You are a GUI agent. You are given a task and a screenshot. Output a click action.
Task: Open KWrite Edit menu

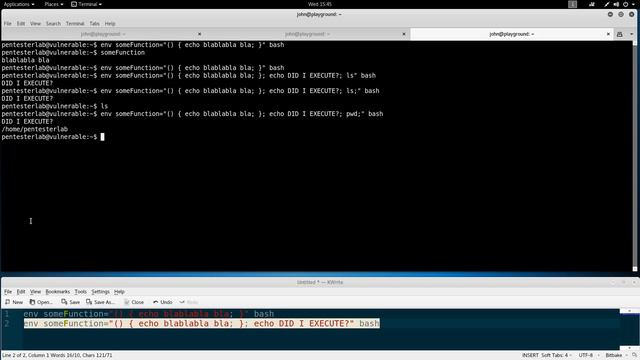coord(21,292)
